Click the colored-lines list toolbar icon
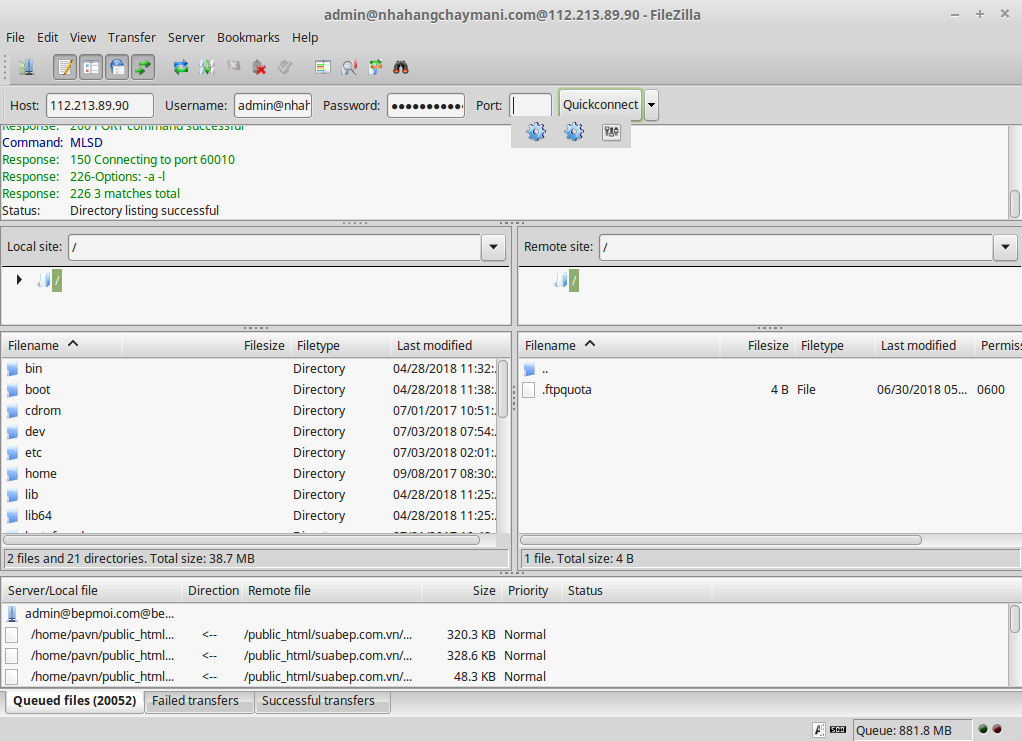Viewport: 1022px width, 741px height. coord(323,67)
